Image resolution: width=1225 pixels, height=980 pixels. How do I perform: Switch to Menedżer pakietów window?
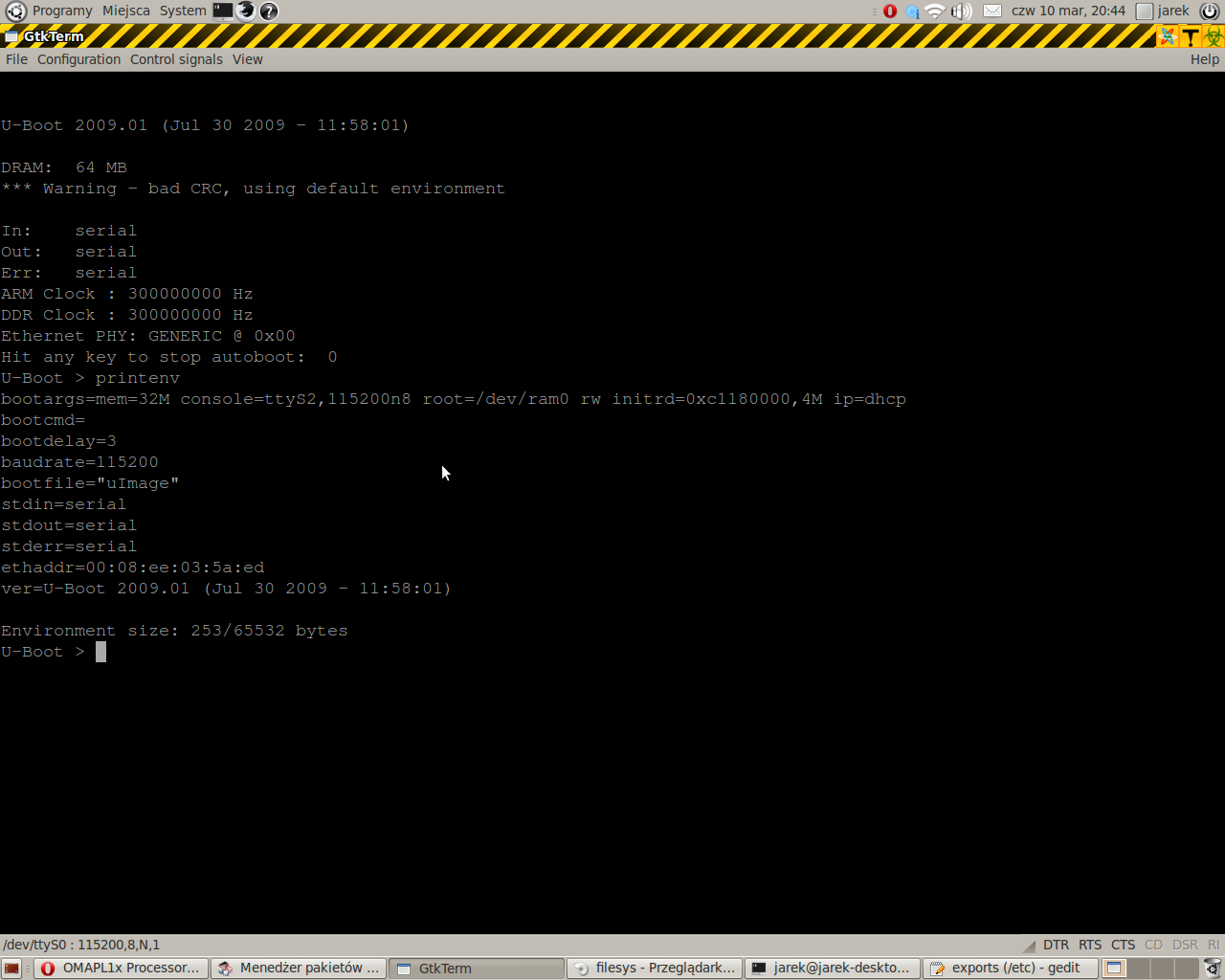click(x=298, y=969)
